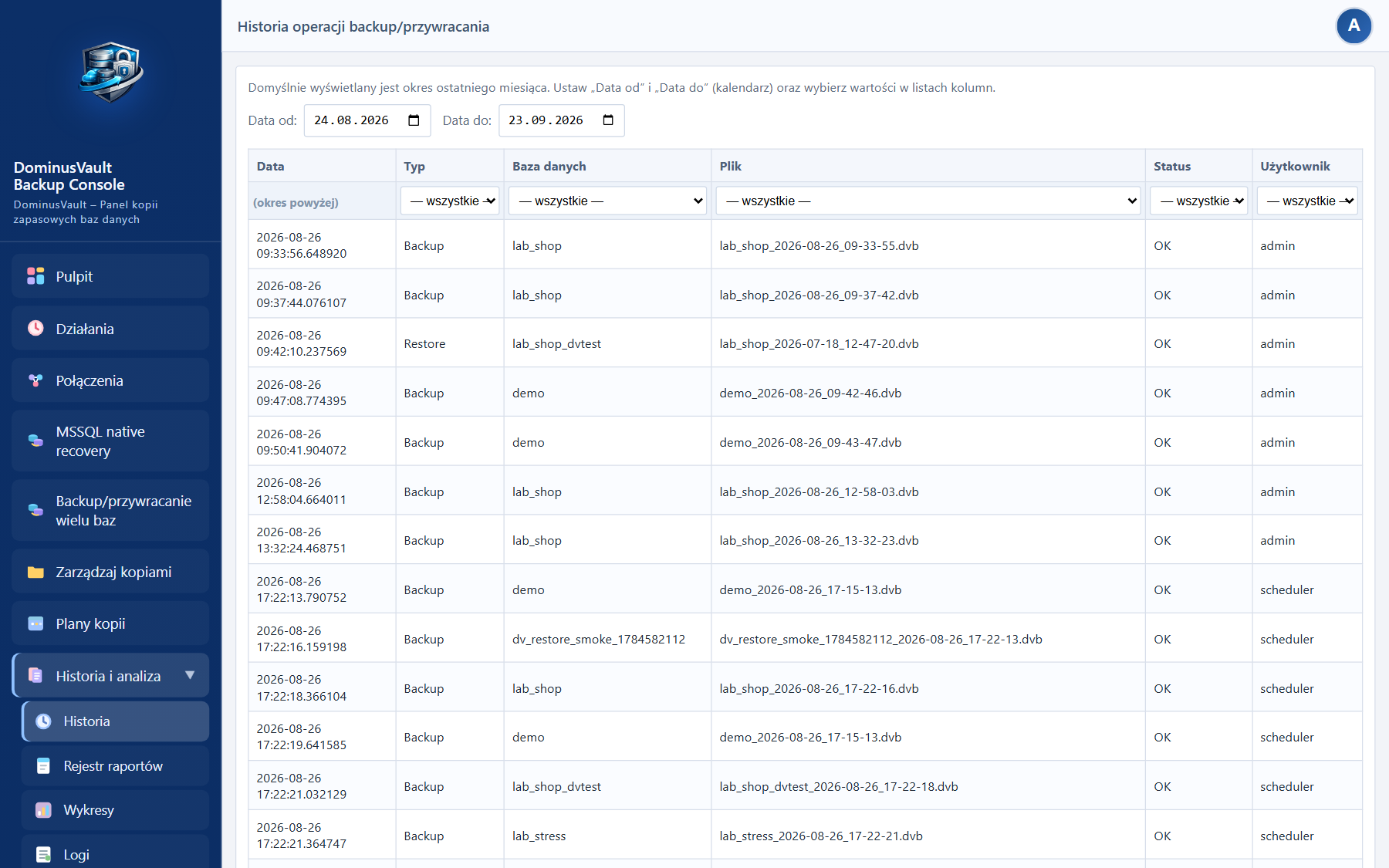Screen dimensions: 1389x868
Task: Open the Wykresy submenu item
Action: pyautogui.click(x=115, y=810)
